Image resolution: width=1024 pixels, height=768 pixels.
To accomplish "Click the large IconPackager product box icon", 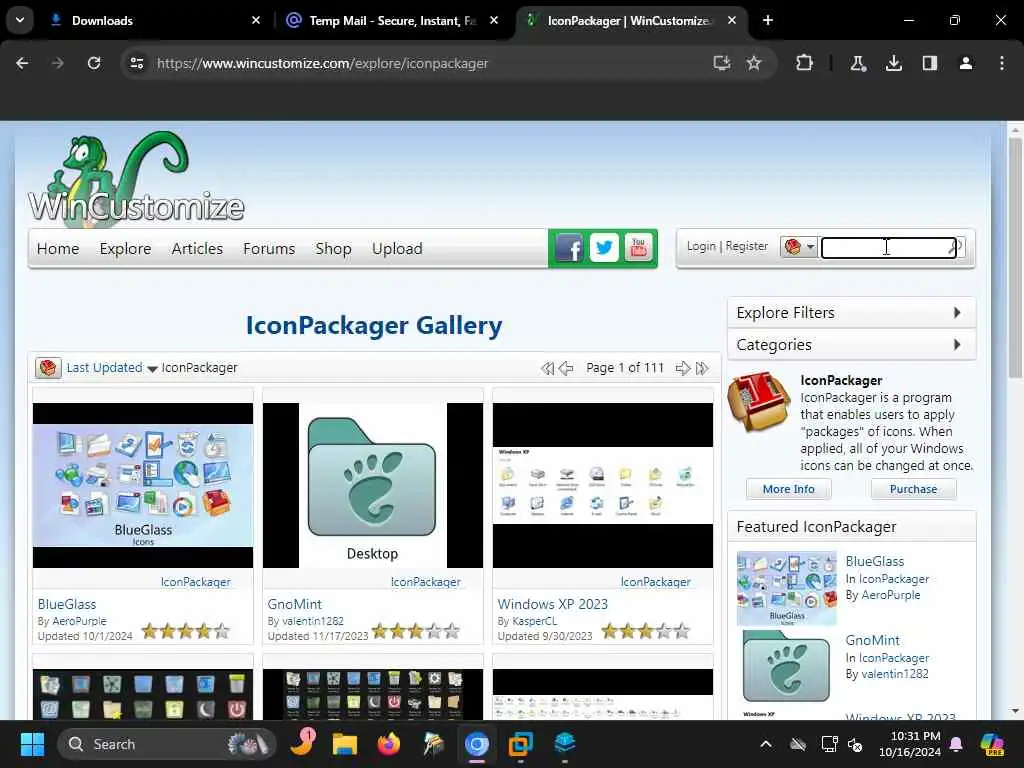I will coord(760,402).
